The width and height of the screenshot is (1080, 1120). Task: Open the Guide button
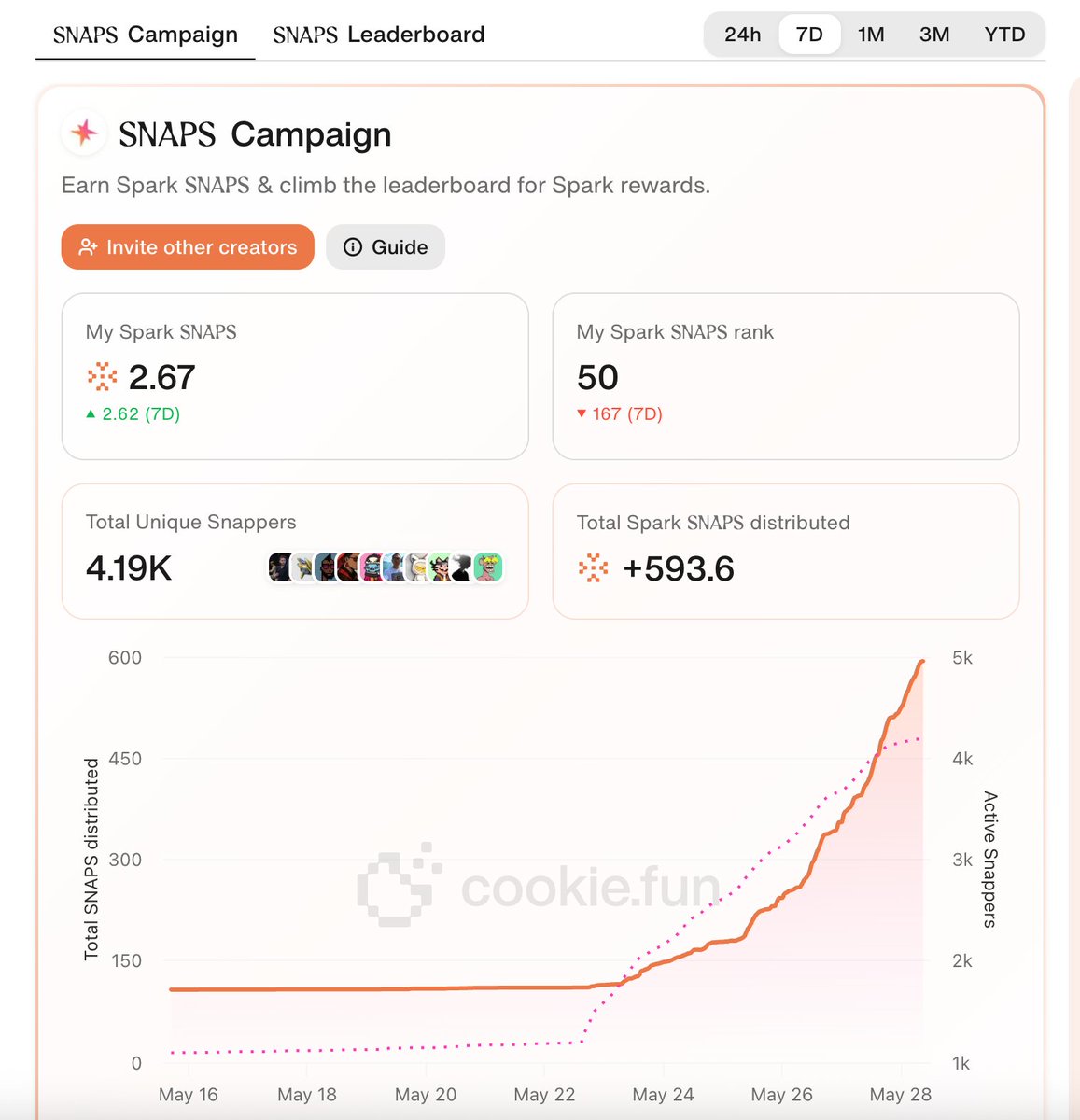386,247
